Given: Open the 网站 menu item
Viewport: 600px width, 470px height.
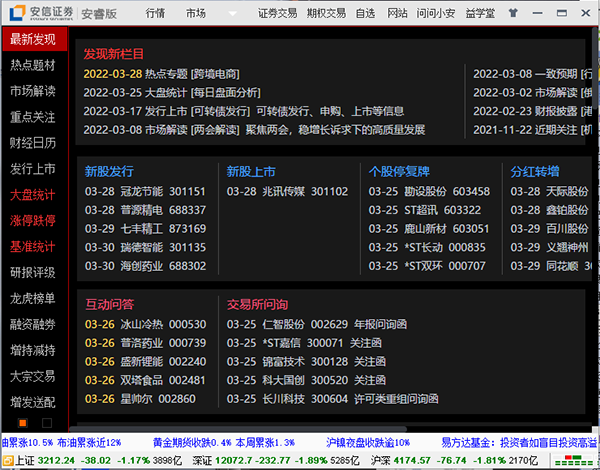Looking at the screenshot, I should (397, 13).
